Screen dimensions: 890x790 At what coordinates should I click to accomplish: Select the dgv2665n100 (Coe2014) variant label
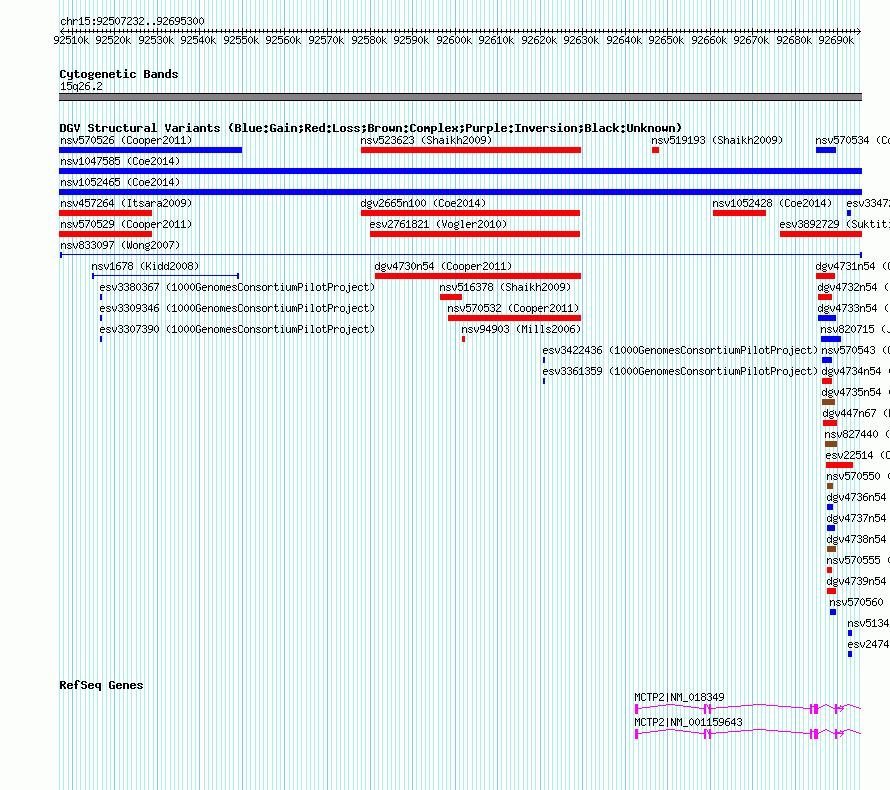(x=423, y=203)
